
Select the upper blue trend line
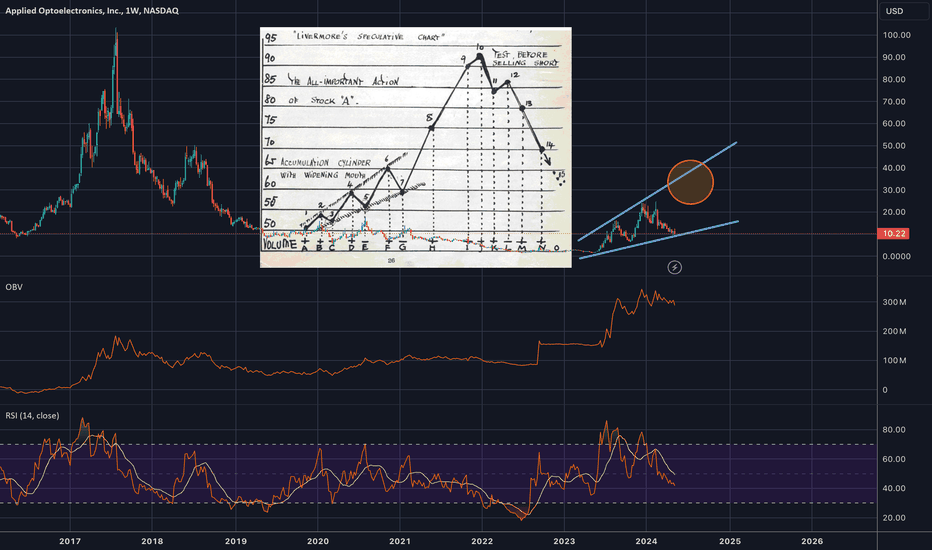[x=657, y=191]
